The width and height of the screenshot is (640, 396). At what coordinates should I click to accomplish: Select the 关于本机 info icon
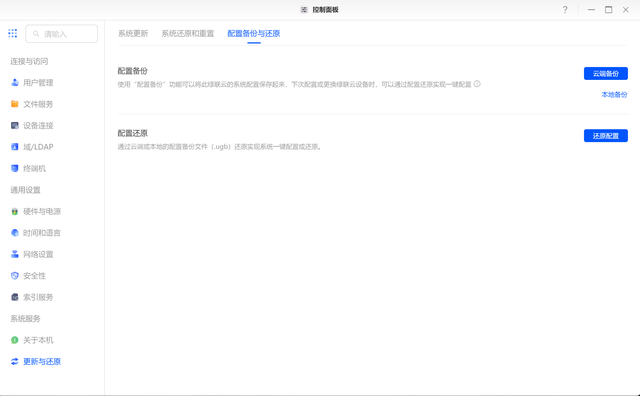click(x=15, y=340)
